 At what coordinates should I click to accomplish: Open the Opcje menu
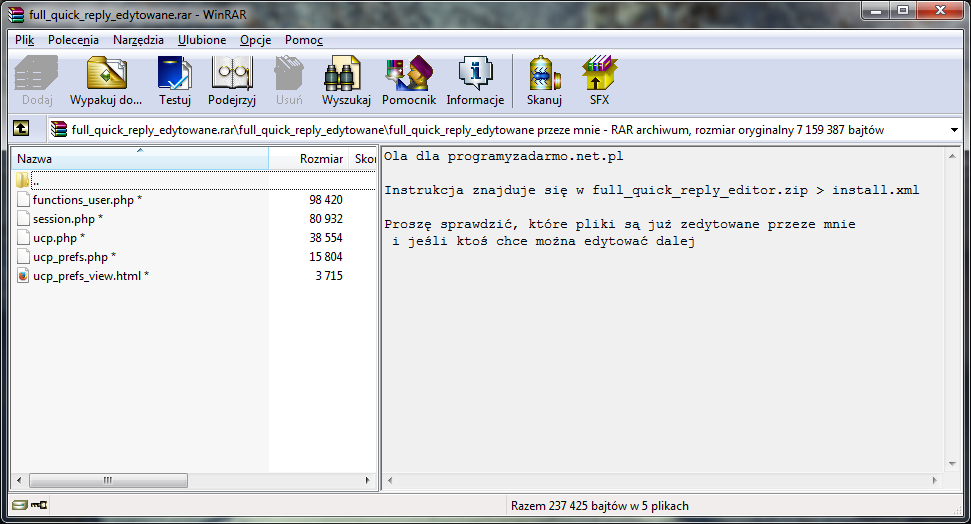tap(256, 40)
